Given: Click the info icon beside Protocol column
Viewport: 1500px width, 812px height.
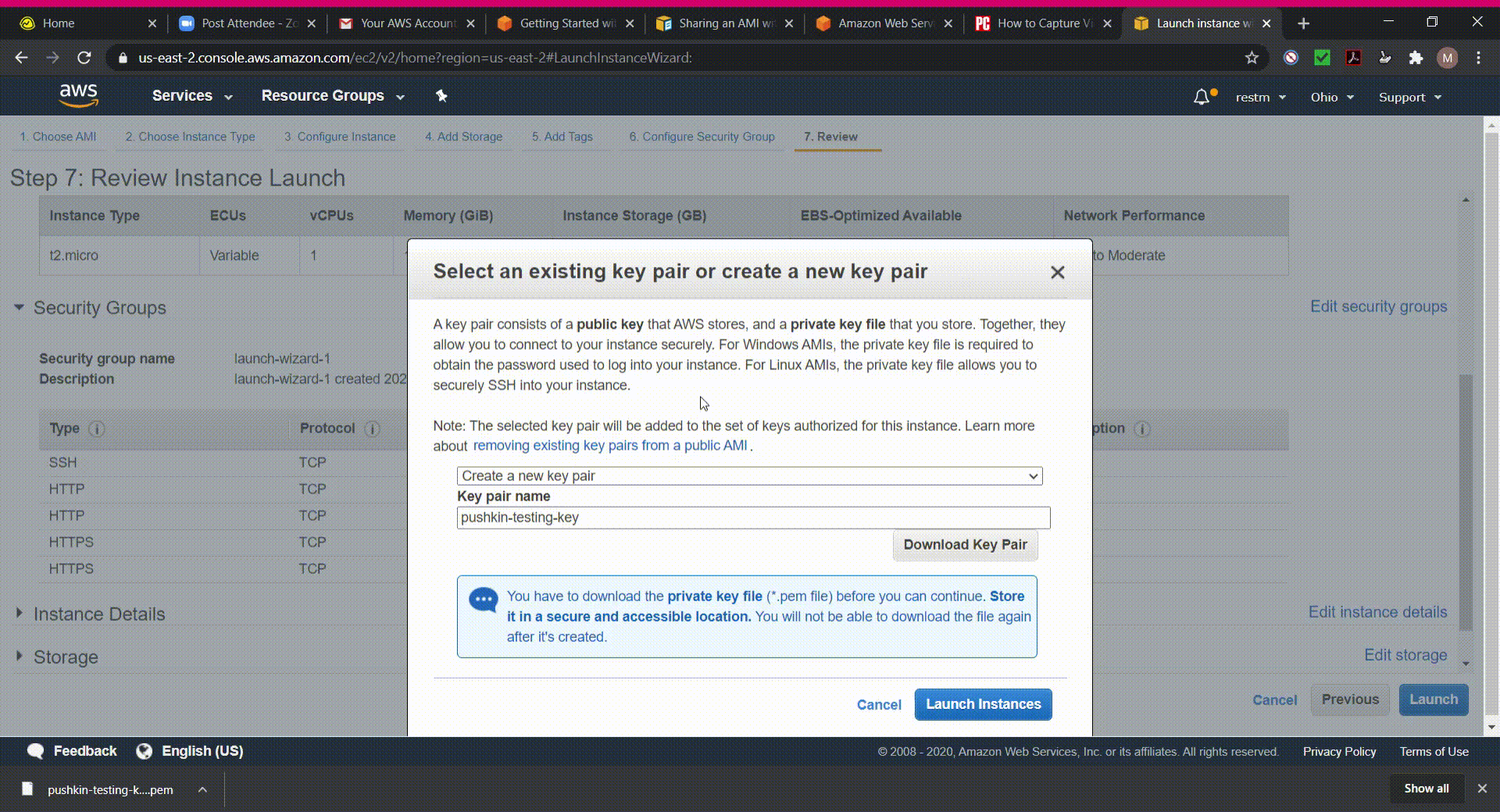Looking at the screenshot, I should click(x=373, y=429).
